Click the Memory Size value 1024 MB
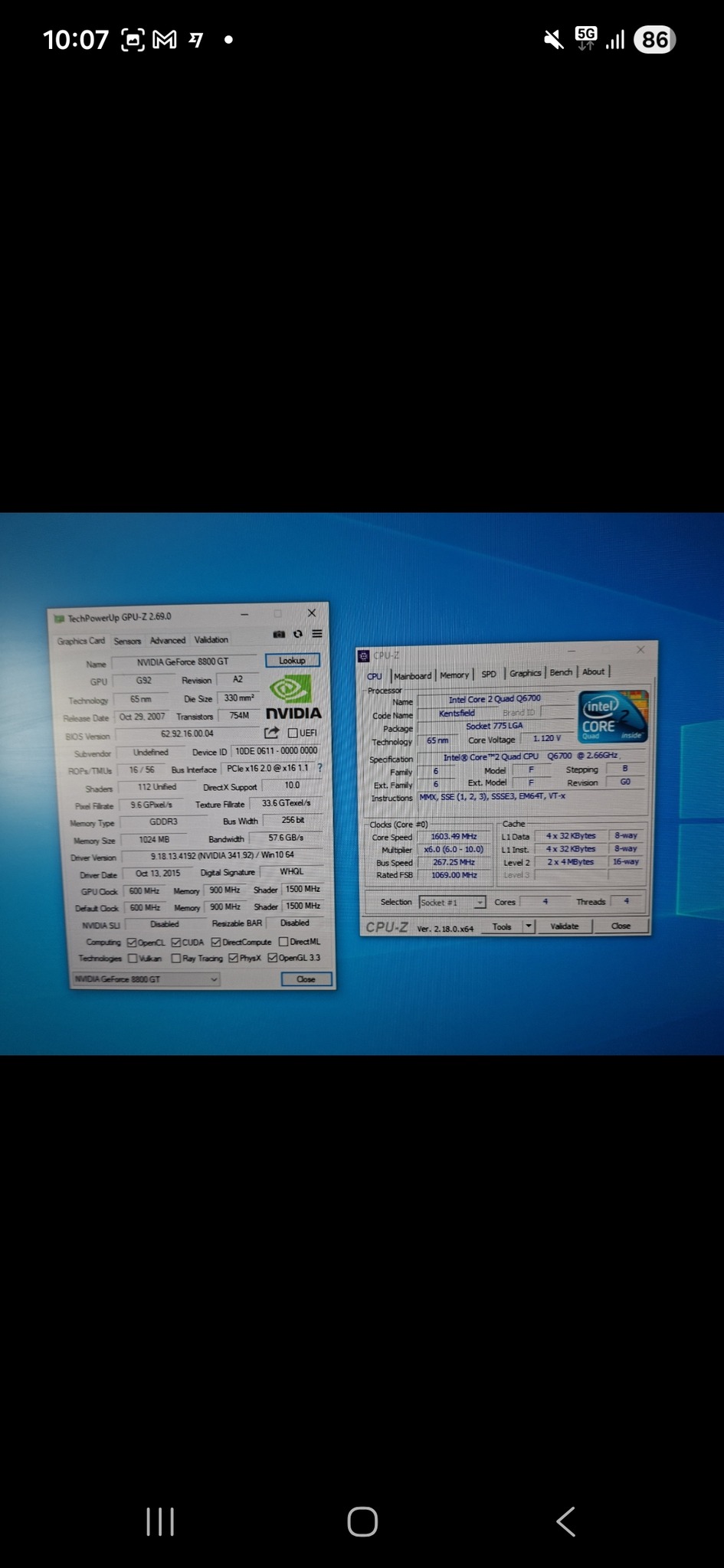 pos(154,840)
